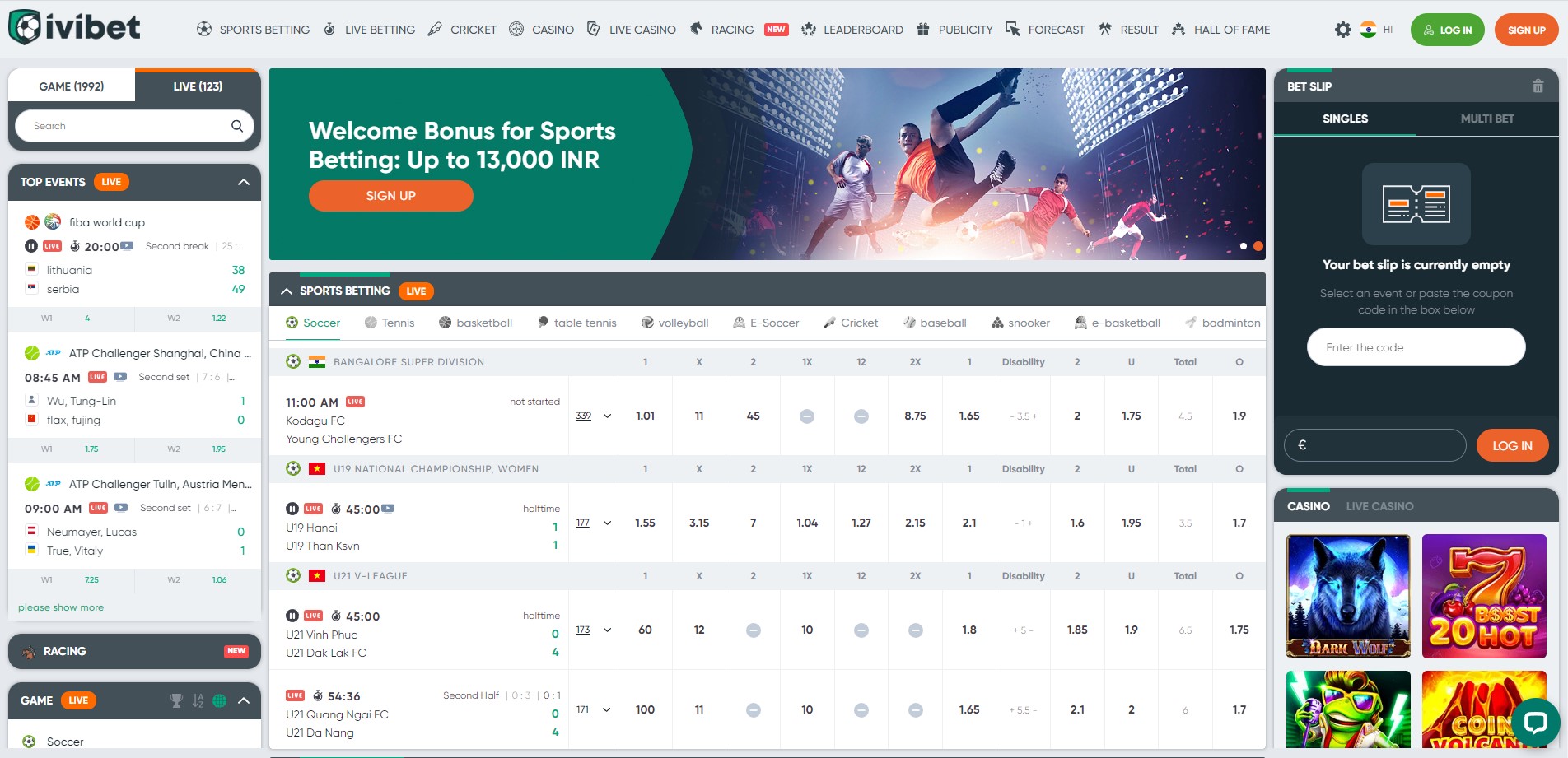Click the LIVE badge on Kodagu FC match

click(355, 402)
